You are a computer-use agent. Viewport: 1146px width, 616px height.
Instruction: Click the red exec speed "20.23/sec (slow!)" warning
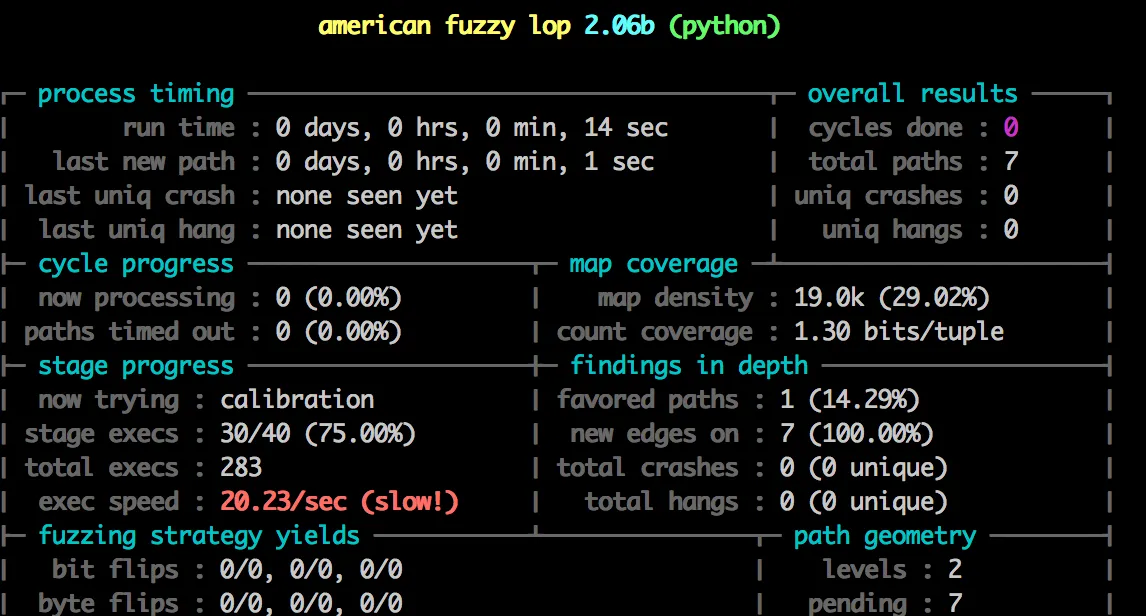pyautogui.click(x=339, y=502)
